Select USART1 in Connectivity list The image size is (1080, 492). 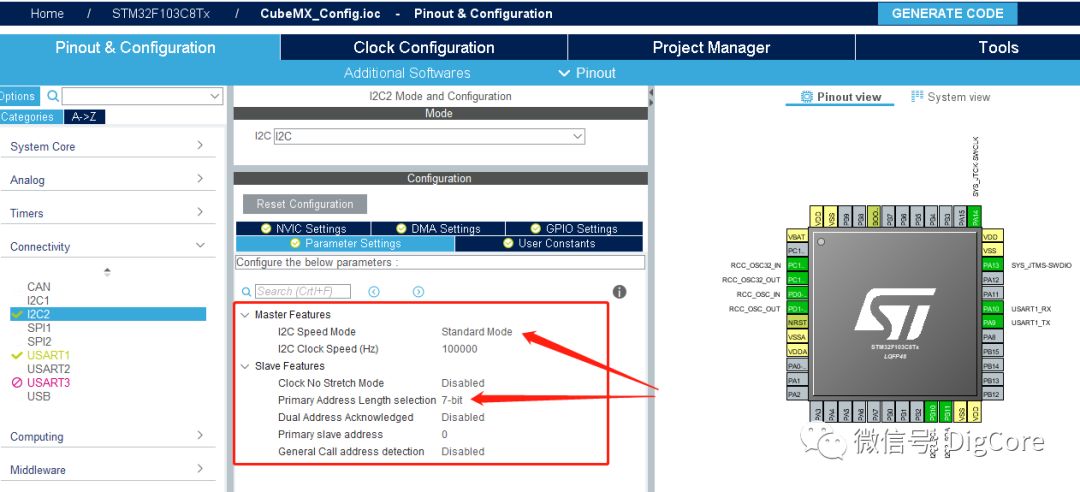49,355
